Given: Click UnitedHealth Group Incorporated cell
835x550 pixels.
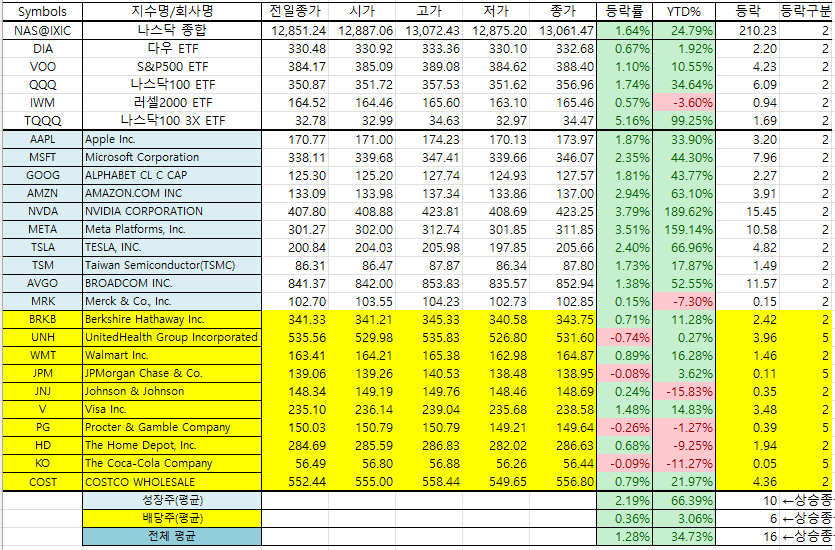Looking at the screenshot, I should (x=172, y=338).
